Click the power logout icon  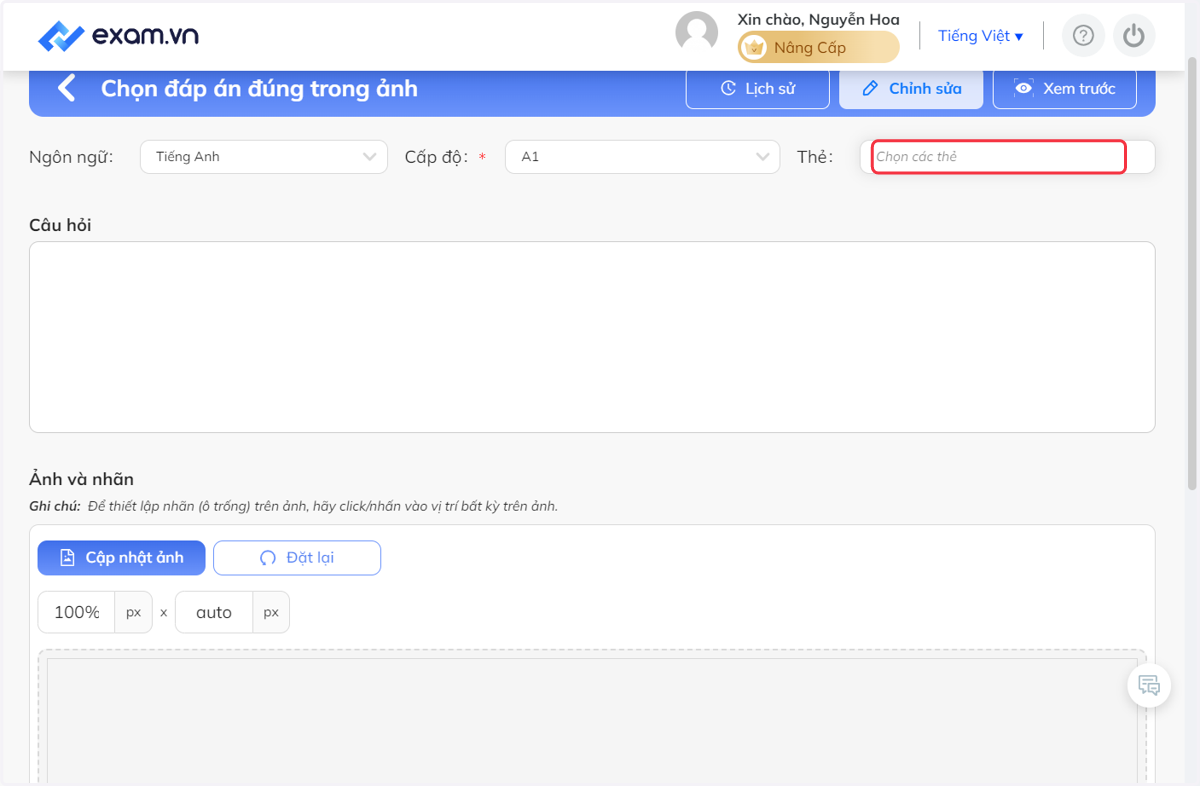[1133, 36]
